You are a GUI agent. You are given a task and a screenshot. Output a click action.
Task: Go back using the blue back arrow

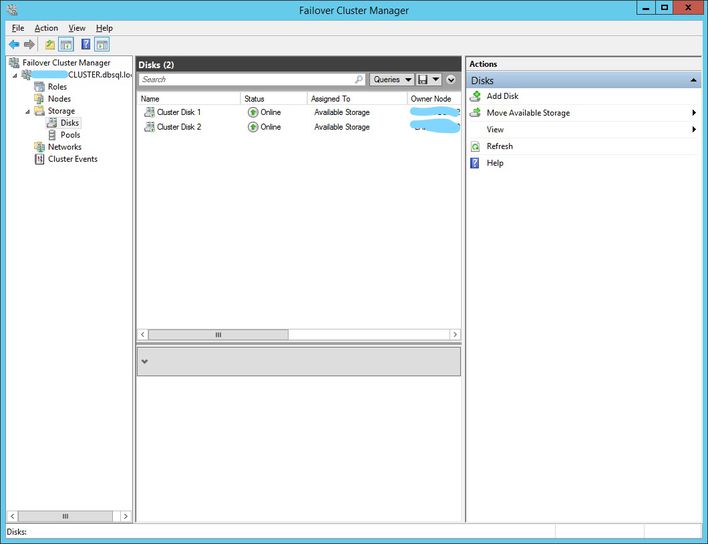[x=14, y=44]
